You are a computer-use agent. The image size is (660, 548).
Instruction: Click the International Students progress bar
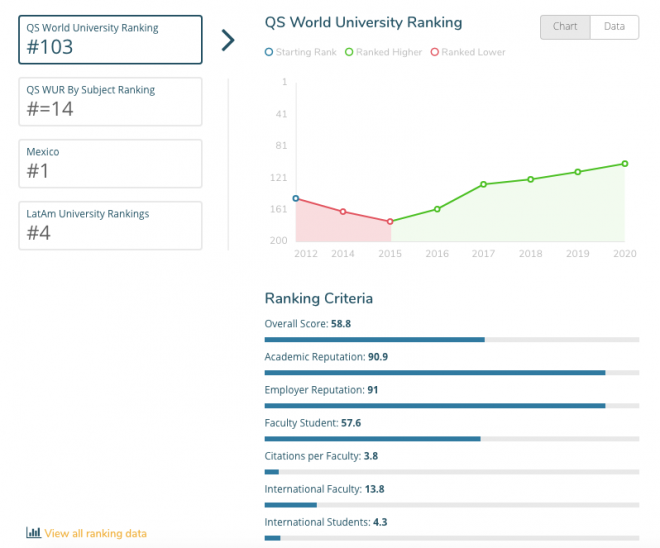tap(452, 538)
